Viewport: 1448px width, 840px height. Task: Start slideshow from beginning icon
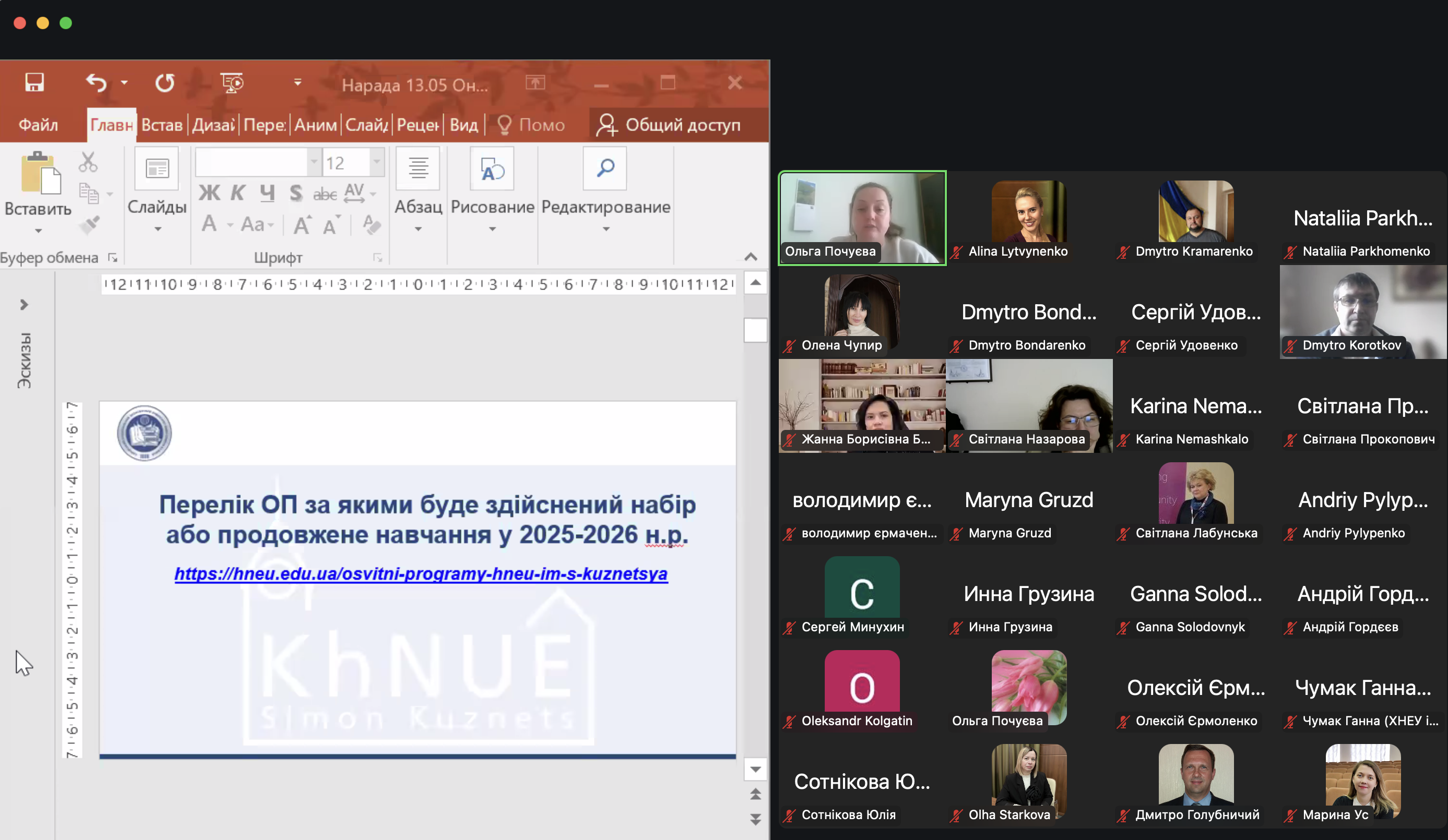click(232, 83)
